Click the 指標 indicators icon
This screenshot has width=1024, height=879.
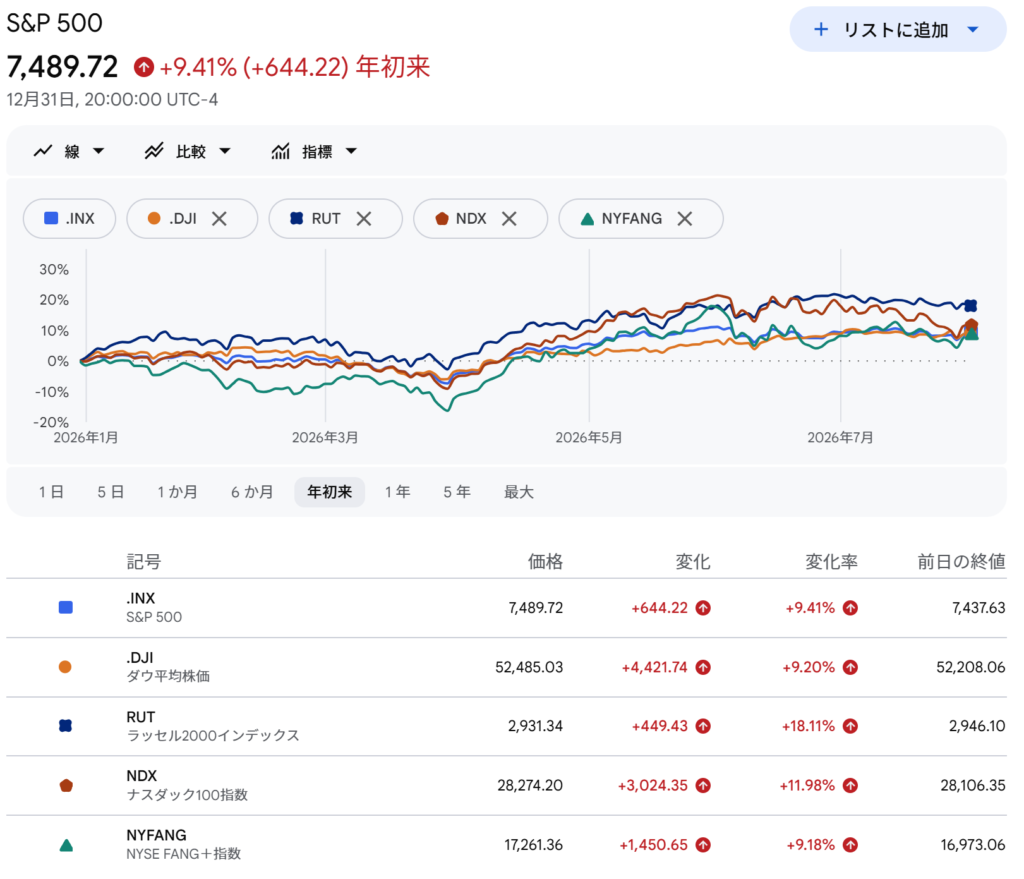pyautogui.click(x=281, y=151)
